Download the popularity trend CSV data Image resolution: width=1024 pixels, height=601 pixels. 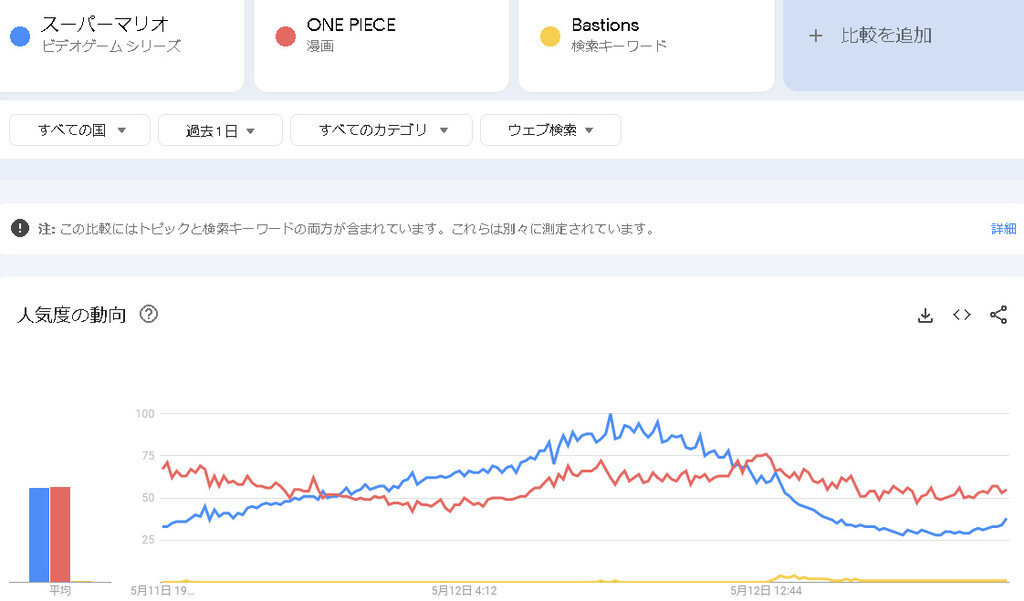point(925,315)
